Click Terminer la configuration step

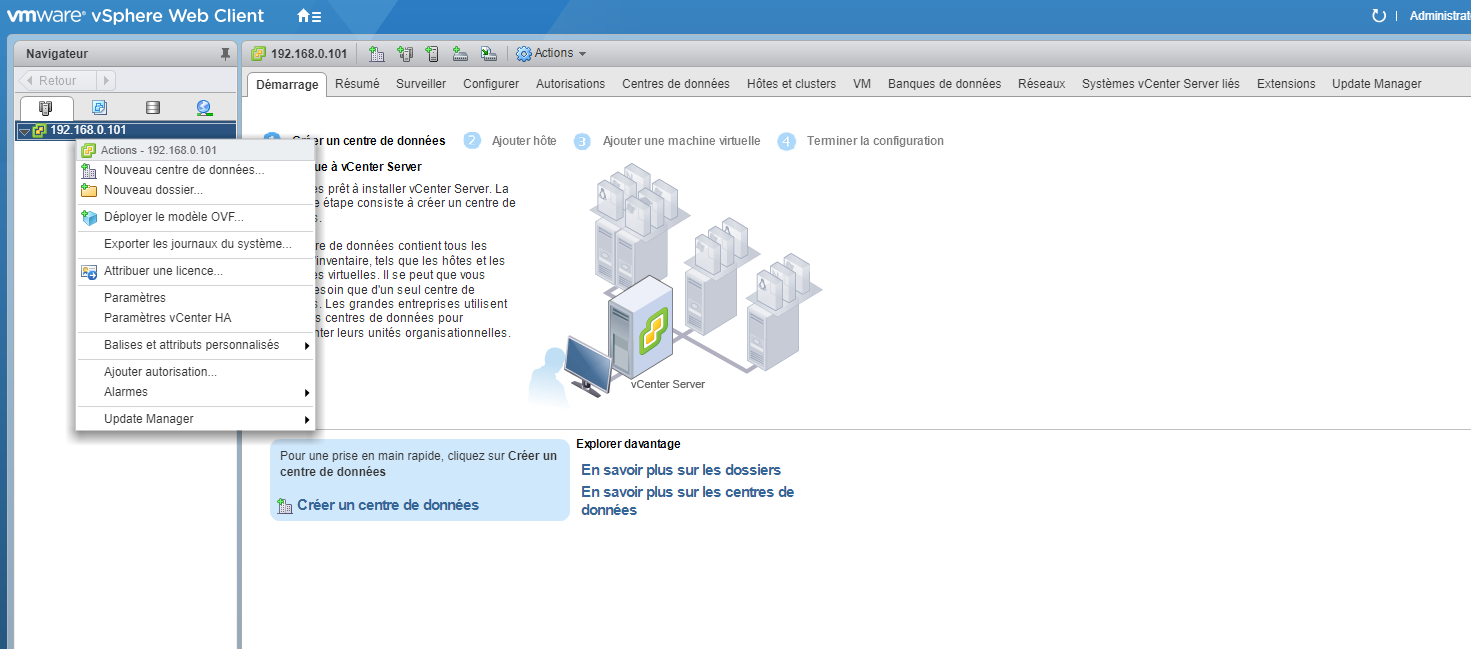click(x=875, y=141)
